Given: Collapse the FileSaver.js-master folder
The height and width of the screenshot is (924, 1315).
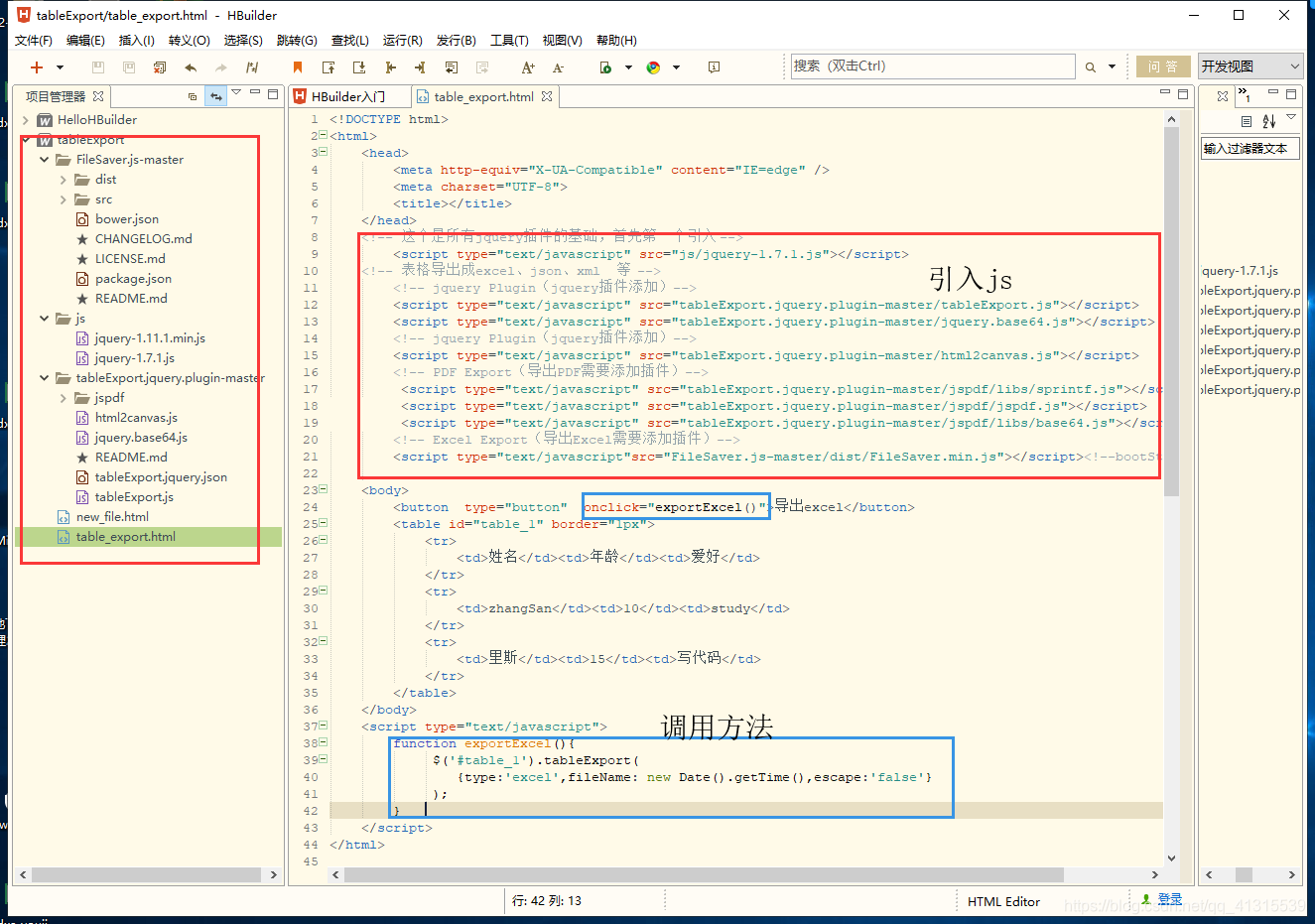Looking at the screenshot, I should point(45,160).
